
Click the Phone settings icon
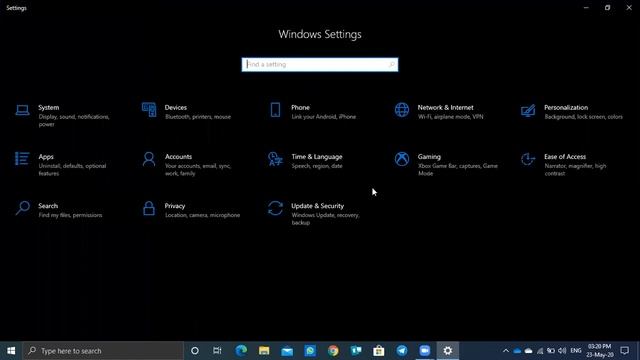(x=276, y=110)
